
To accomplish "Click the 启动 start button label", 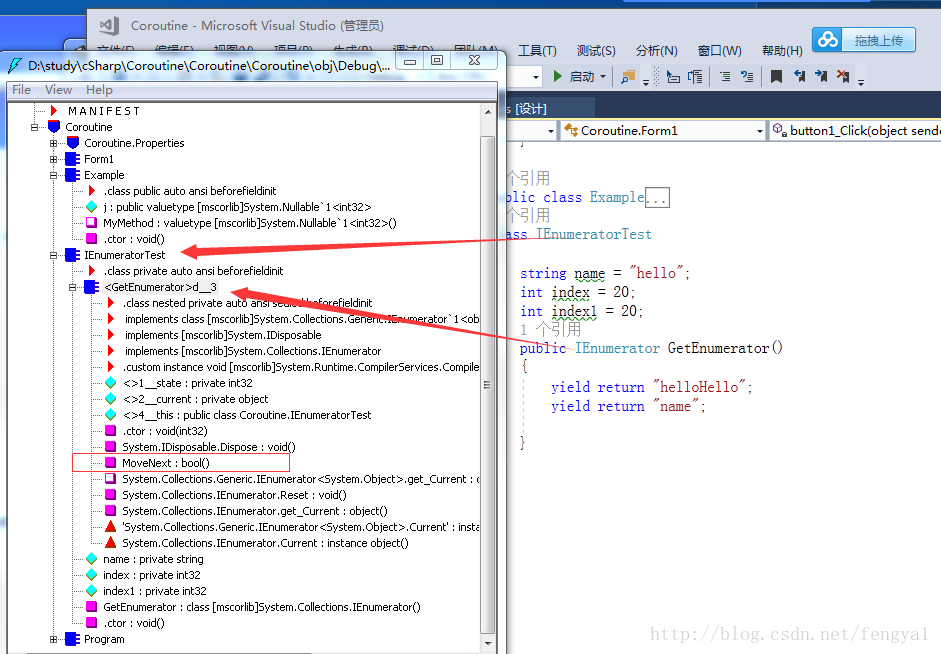I will pyautogui.click(x=581, y=77).
